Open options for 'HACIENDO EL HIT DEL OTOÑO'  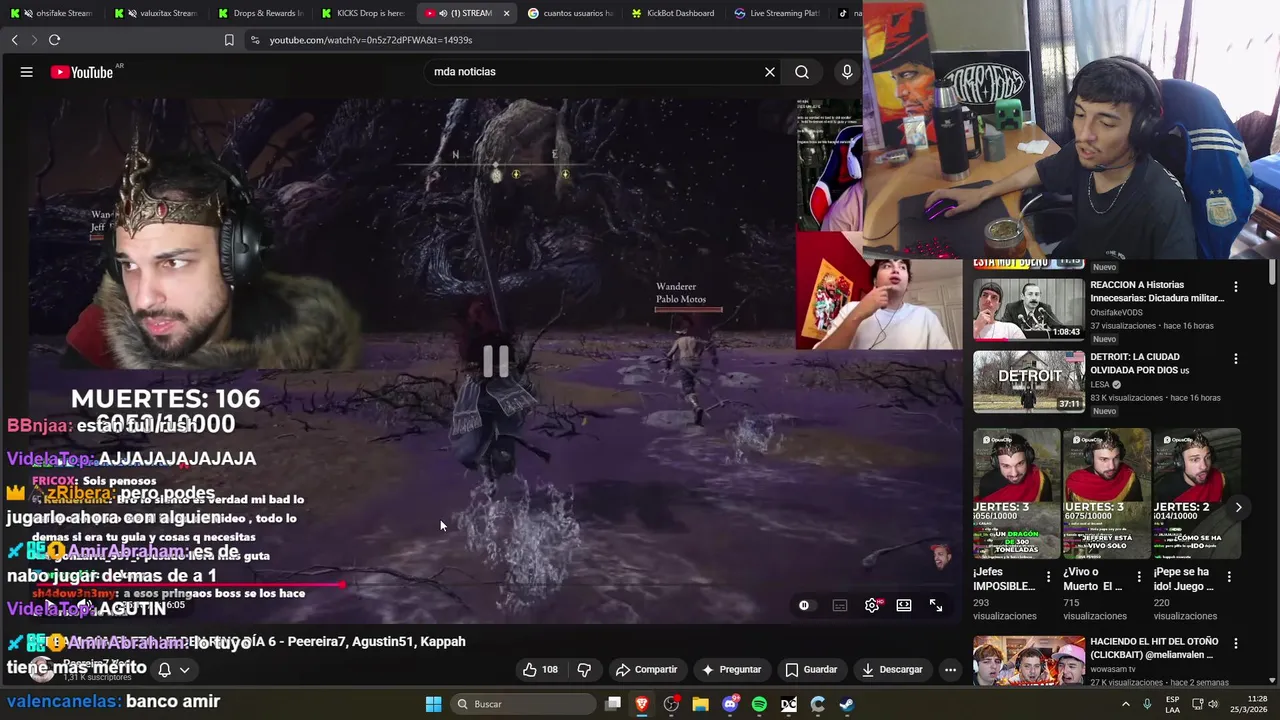pyautogui.click(x=1236, y=644)
